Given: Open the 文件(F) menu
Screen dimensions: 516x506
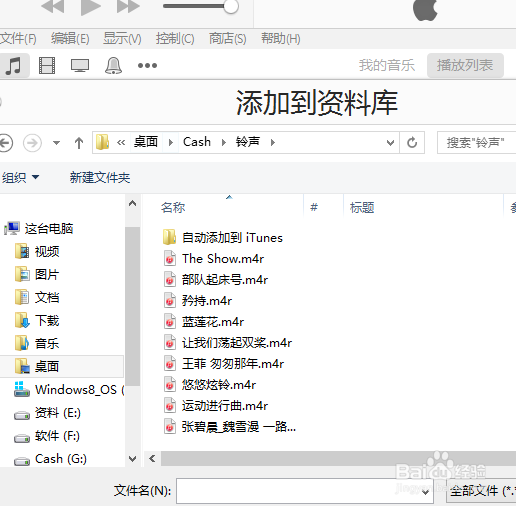Looking at the screenshot, I should 18,39.
